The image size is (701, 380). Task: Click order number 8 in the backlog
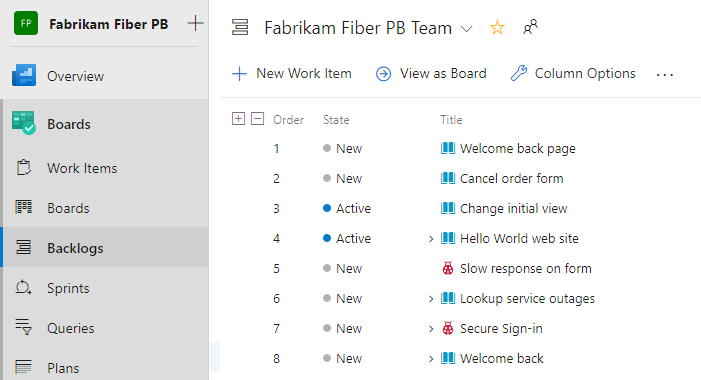pos(277,359)
